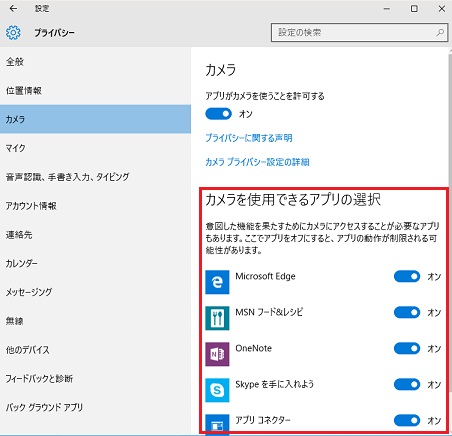Minimize the settings window

(x=387, y=8)
